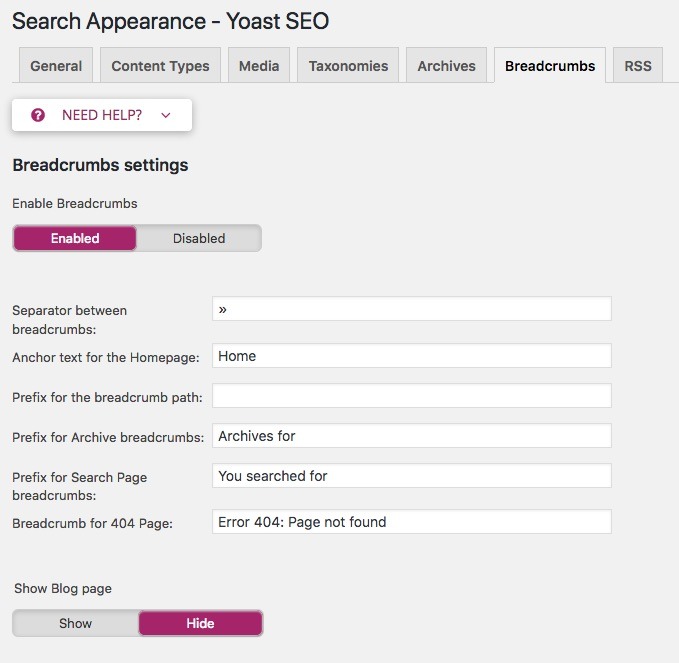Click the Search Appearance - Yoast SEO title
The image size is (679, 663).
(171, 21)
